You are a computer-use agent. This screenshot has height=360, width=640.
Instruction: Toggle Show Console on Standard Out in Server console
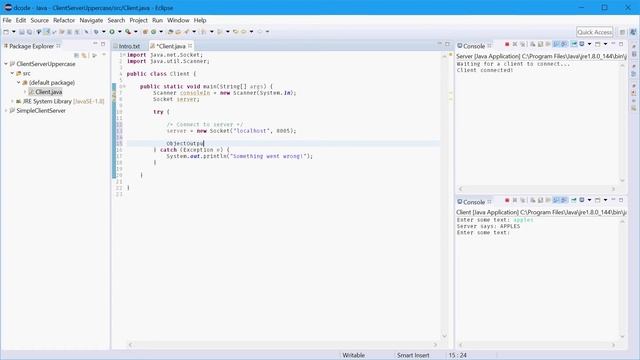pyautogui.click(x=556, y=44)
